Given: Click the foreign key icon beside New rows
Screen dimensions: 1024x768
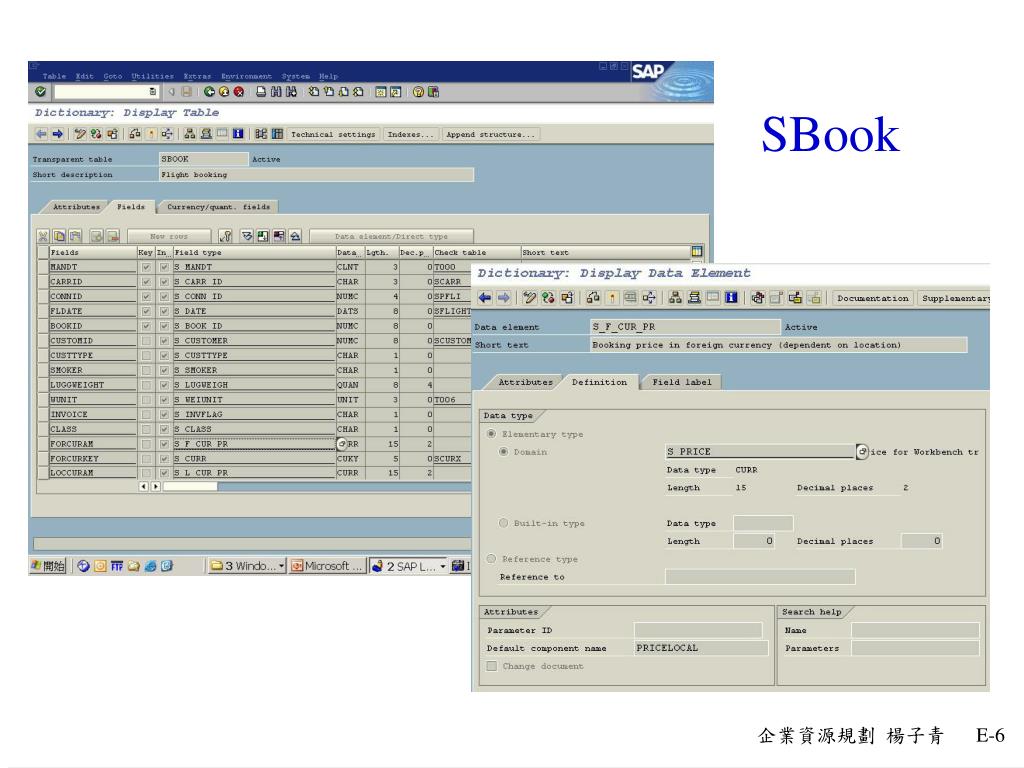Looking at the screenshot, I should [225, 236].
